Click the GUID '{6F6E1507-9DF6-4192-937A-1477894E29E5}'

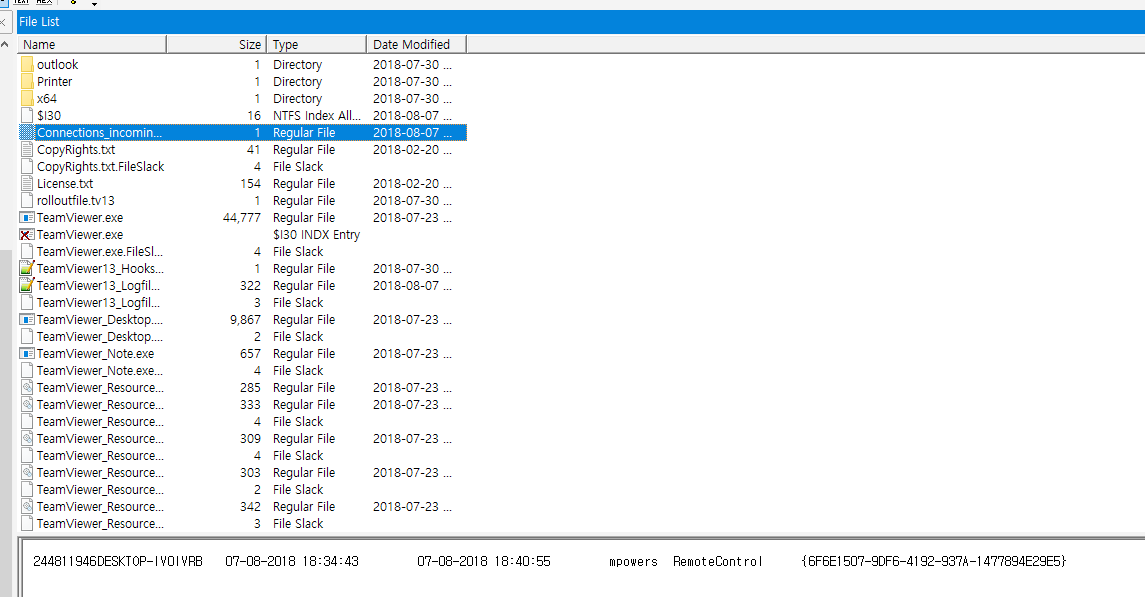(933, 561)
